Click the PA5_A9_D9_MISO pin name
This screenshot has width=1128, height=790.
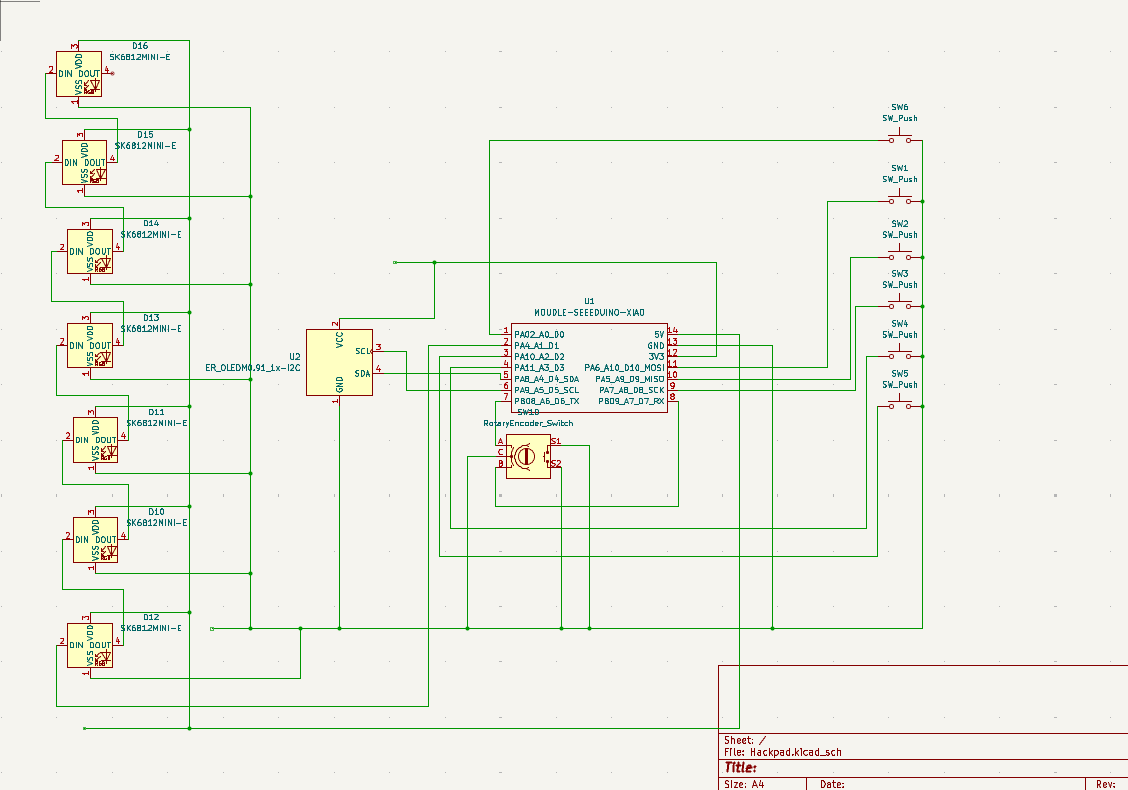coord(629,379)
